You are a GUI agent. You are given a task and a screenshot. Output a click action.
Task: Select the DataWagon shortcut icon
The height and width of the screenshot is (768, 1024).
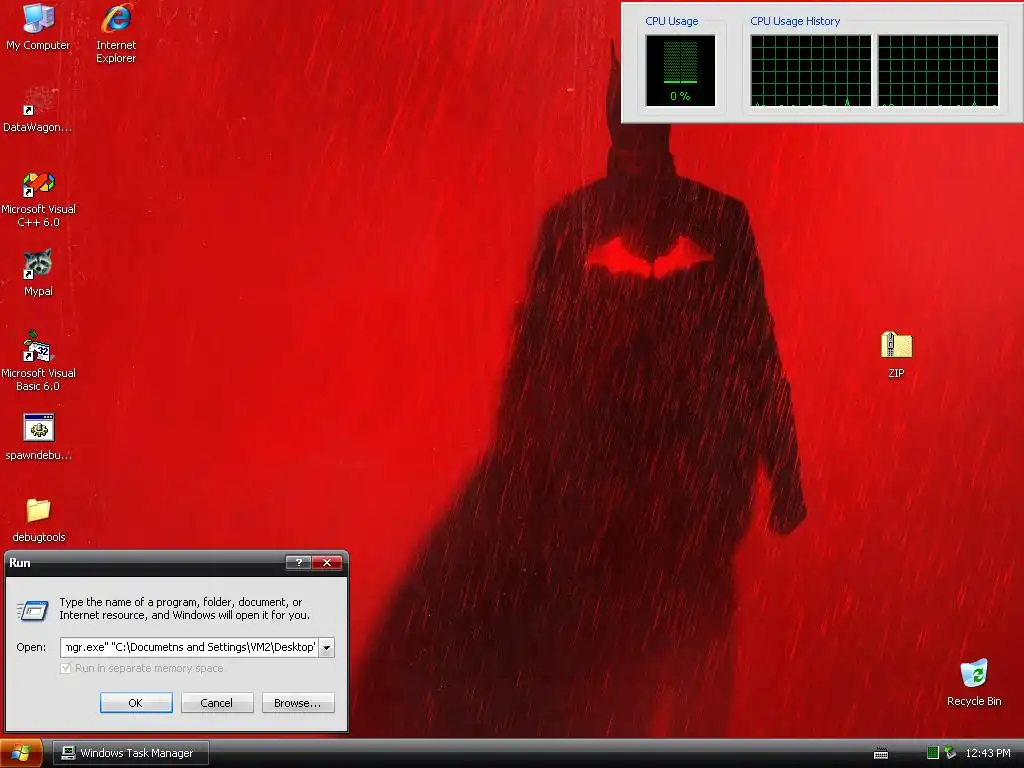[x=38, y=110]
